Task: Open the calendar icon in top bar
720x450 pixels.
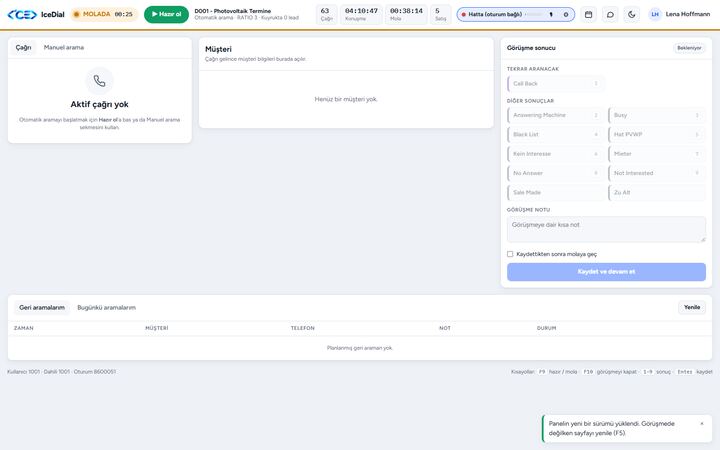Action: [588, 14]
